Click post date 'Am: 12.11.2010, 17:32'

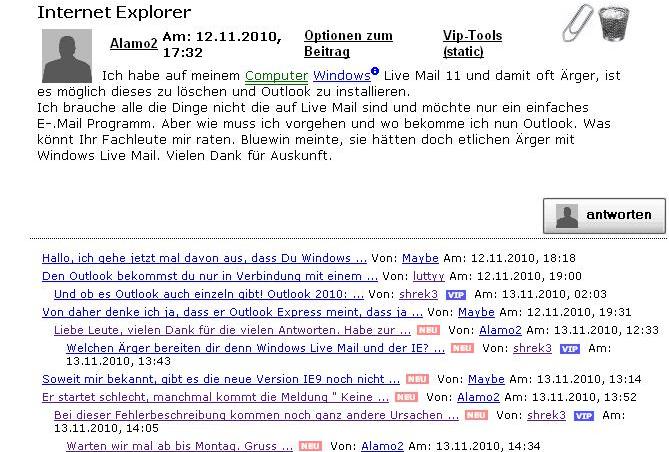(222, 44)
